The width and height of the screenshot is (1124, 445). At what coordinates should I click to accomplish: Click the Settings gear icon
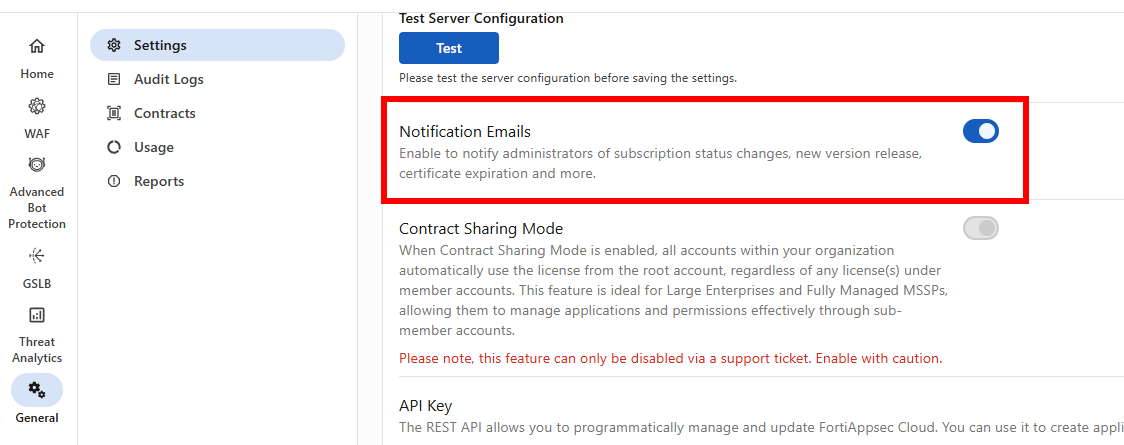114,45
